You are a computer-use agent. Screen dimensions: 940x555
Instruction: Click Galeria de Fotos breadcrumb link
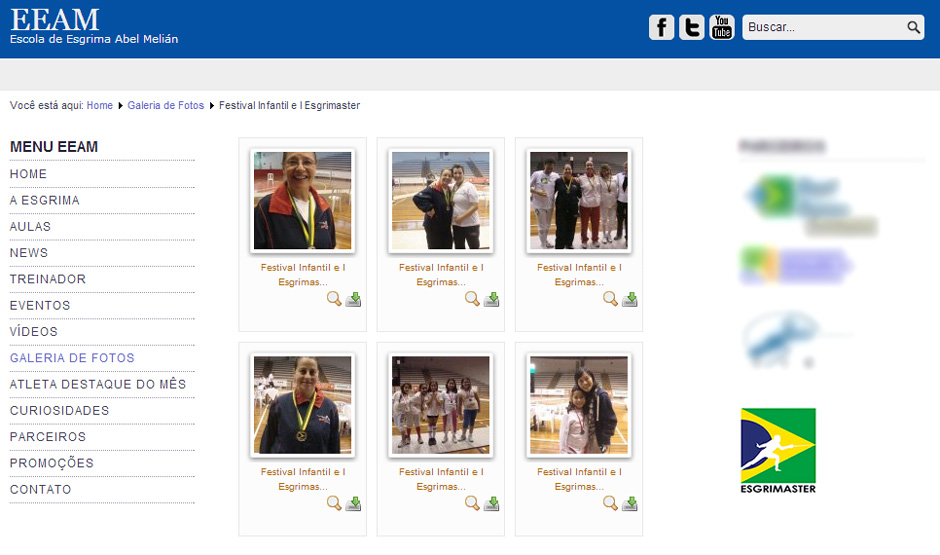tap(166, 105)
